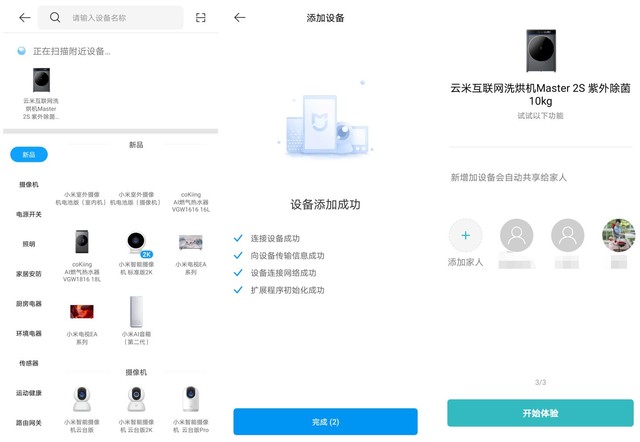This screenshot has width=640, height=442.
Task: Select the family member with photo avatar
Action: (618, 235)
